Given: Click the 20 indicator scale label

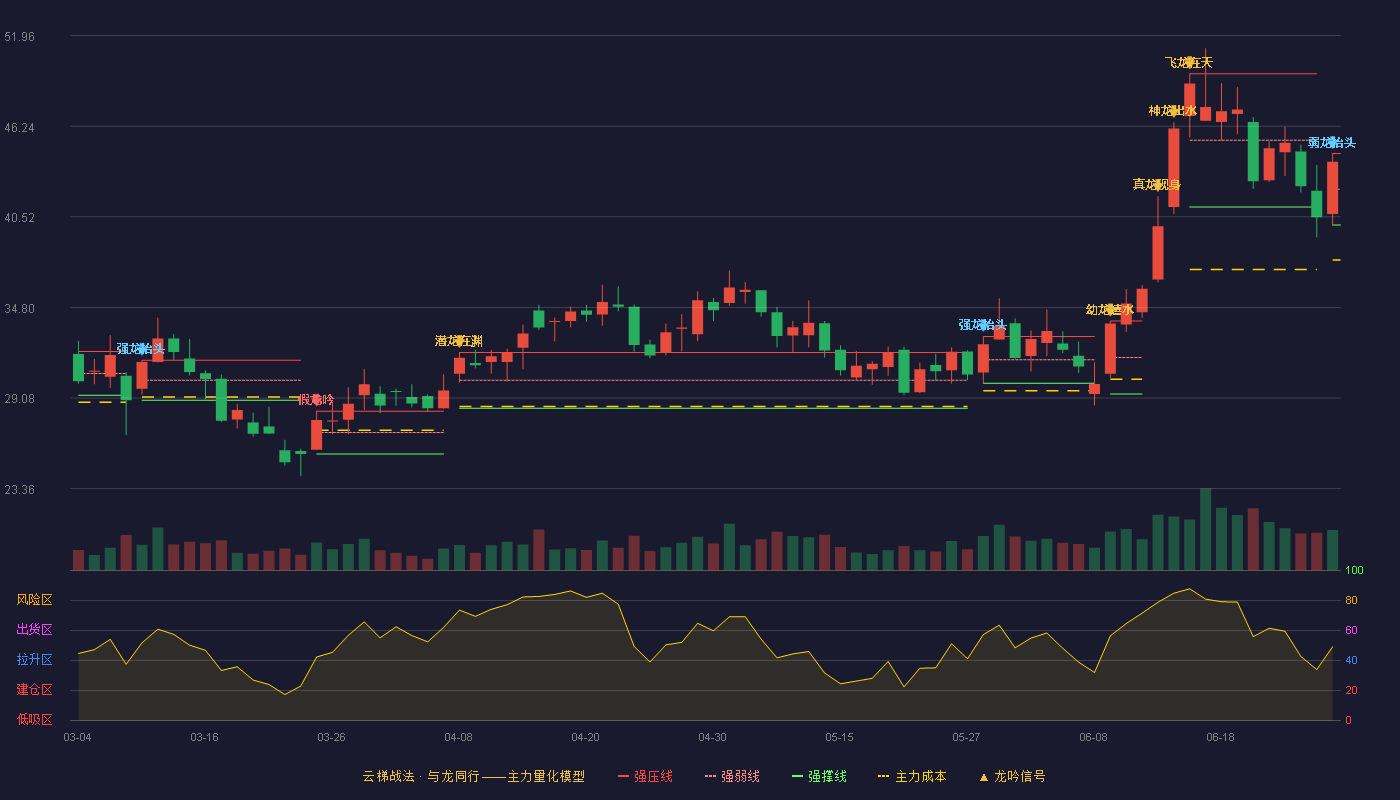Looking at the screenshot, I should [1351, 691].
